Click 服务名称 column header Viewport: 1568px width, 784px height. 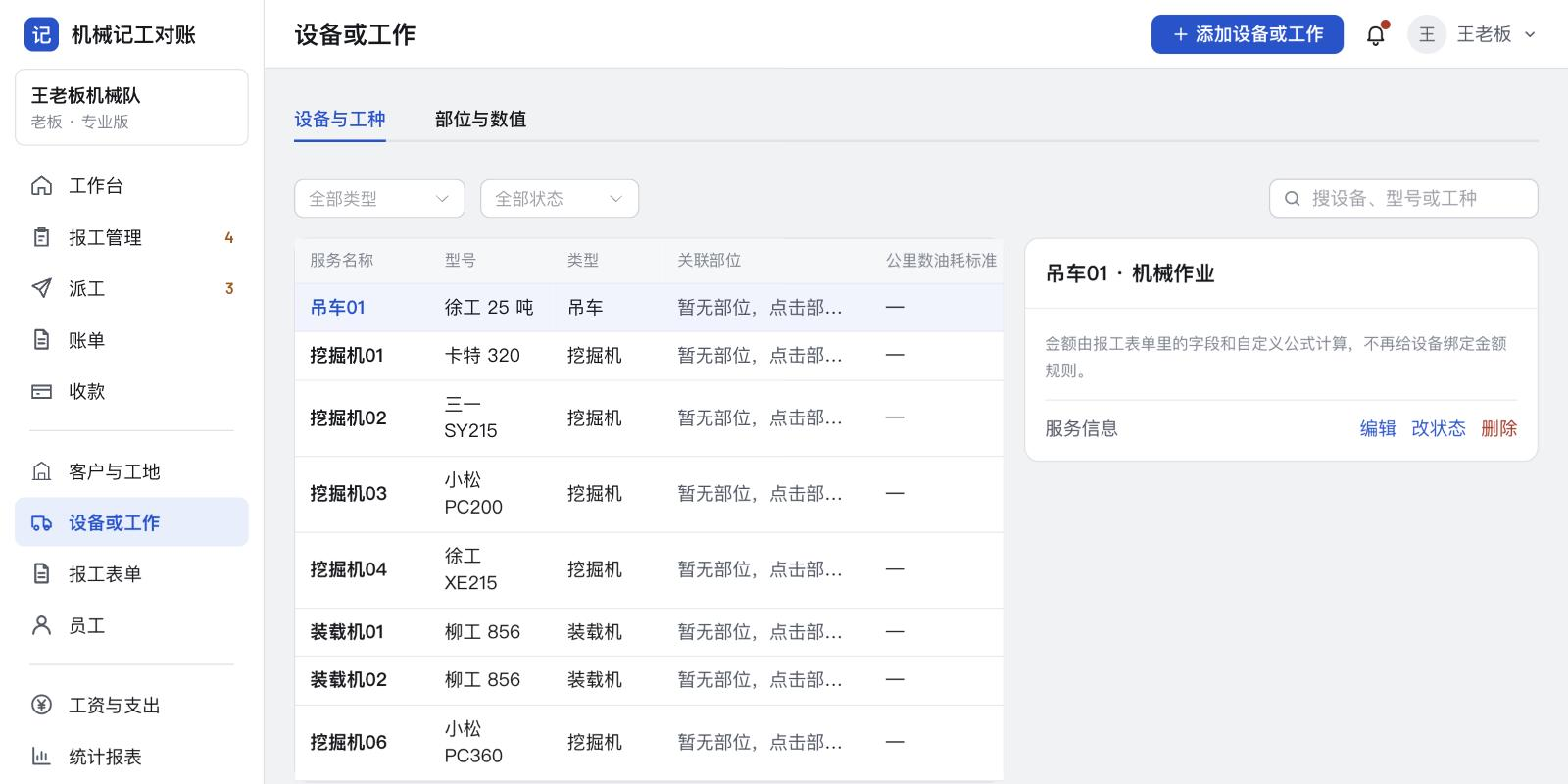point(341,261)
